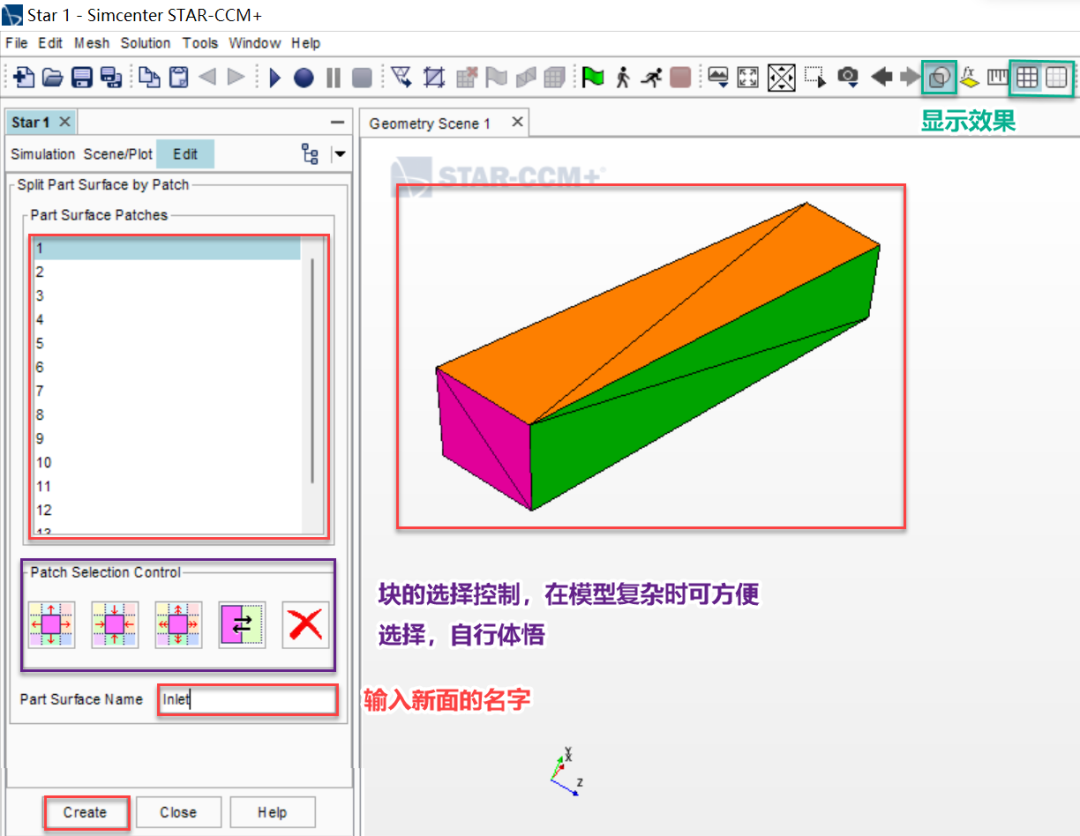
Task: Toggle the mesh display grid icon
Action: point(1027,77)
